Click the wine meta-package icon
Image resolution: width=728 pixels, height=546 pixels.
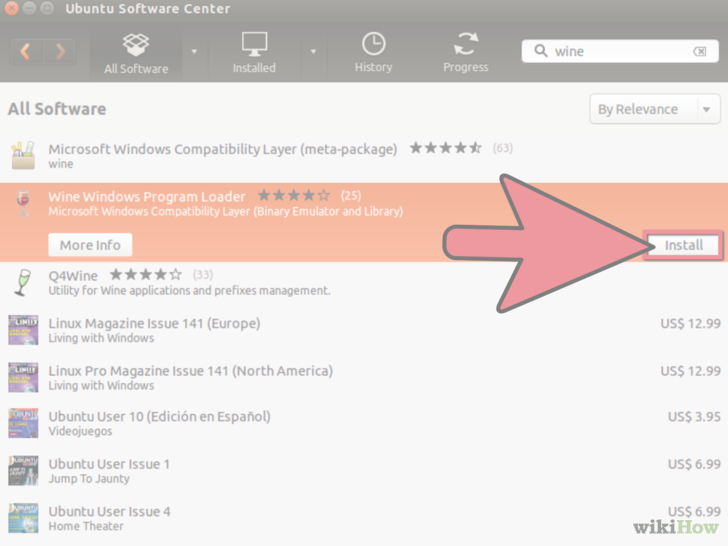click(23, 156)
